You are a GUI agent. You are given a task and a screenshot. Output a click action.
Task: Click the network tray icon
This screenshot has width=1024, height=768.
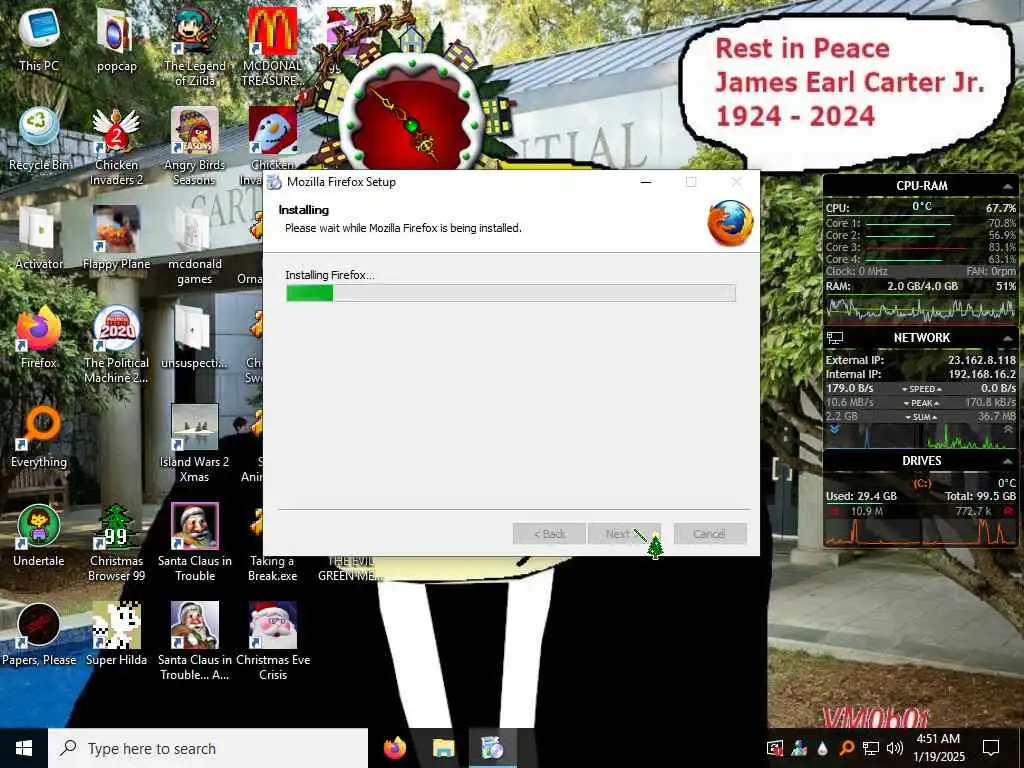(x=871, y=748)
